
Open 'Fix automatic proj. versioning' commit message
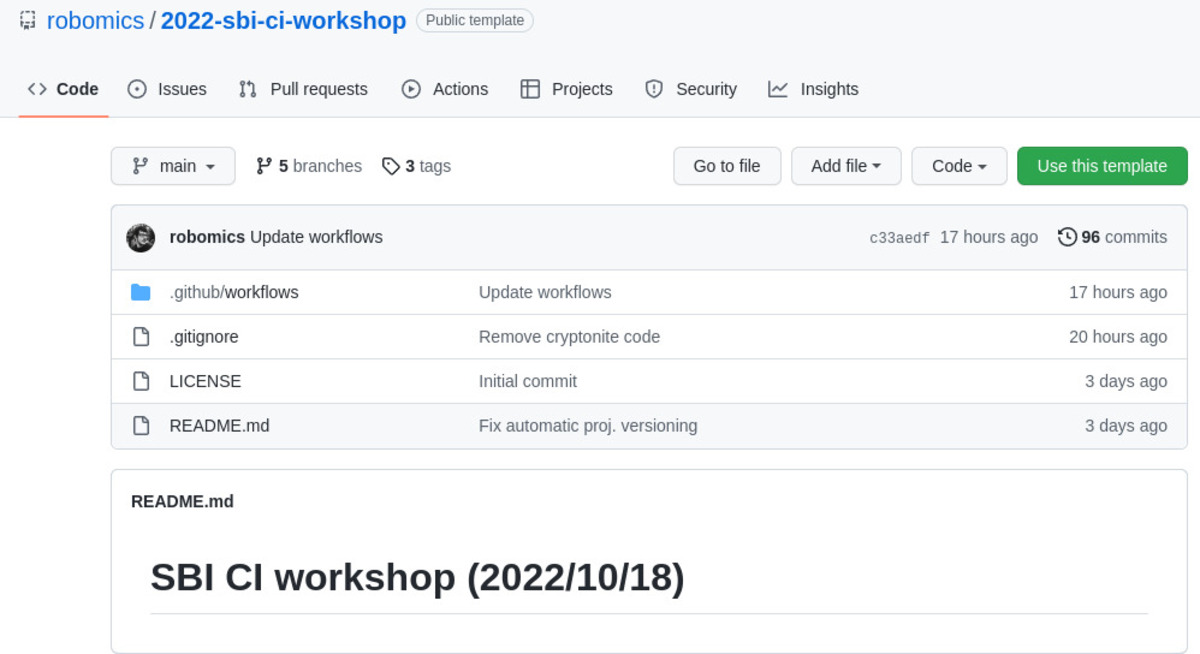coord(588,426)
